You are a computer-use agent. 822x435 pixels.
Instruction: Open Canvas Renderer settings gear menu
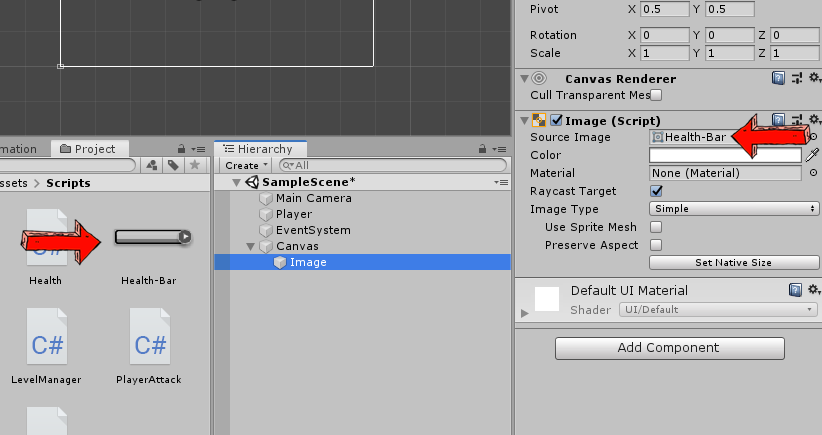pos(813,78)
